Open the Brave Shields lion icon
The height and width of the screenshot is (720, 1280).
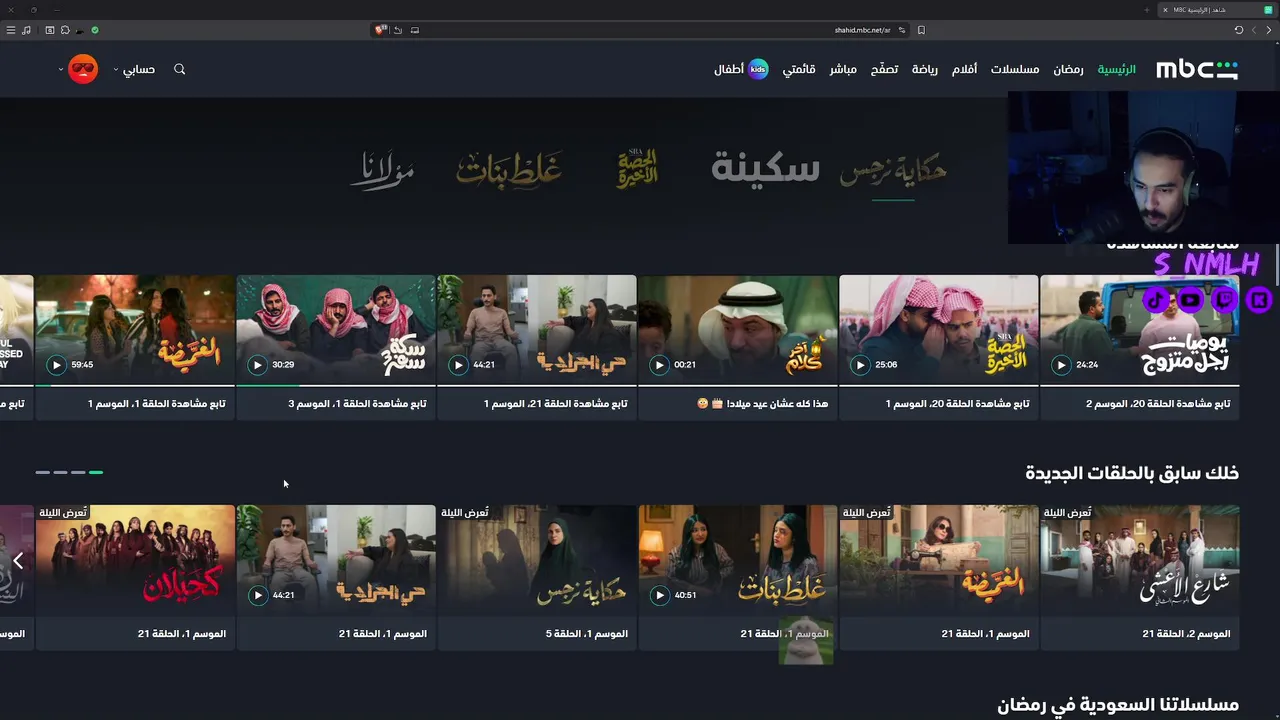pyautogui.click(x=380, y=30)
